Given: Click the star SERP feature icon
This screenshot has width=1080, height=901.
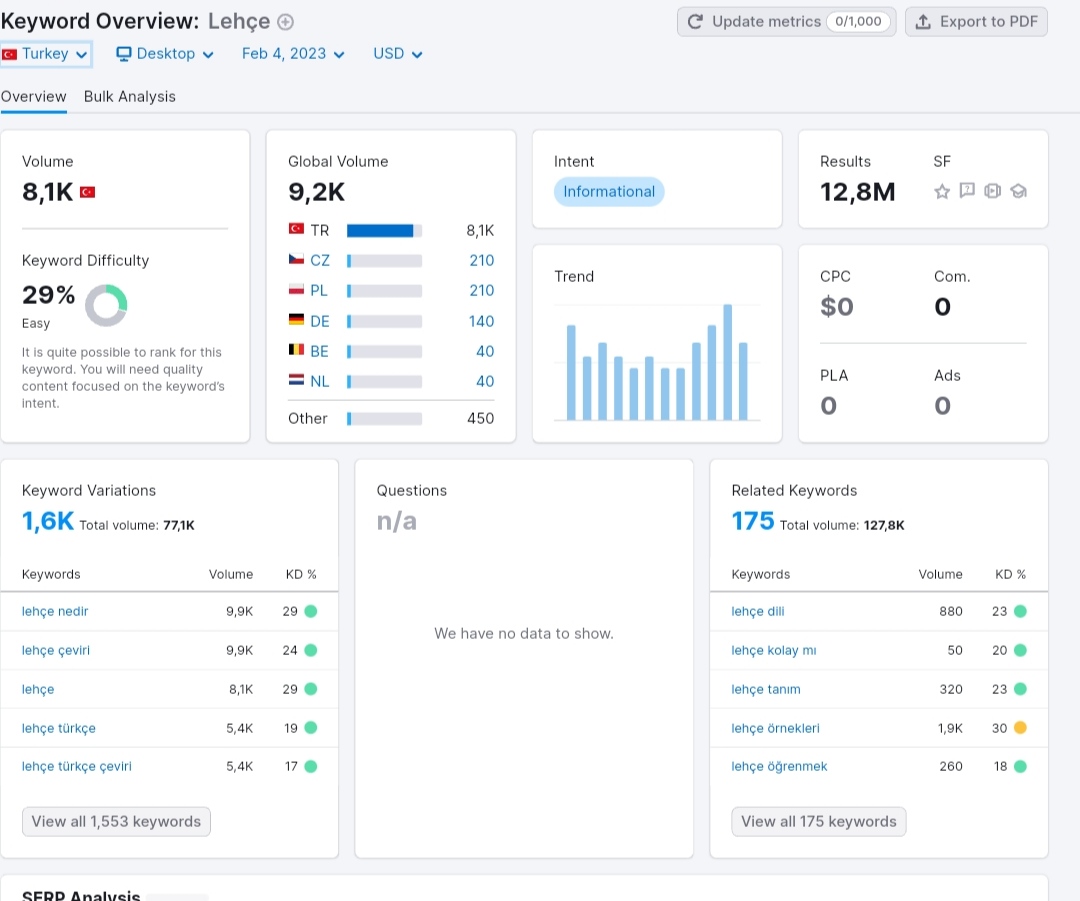Looking at the screenshot, I should (942, 191).
